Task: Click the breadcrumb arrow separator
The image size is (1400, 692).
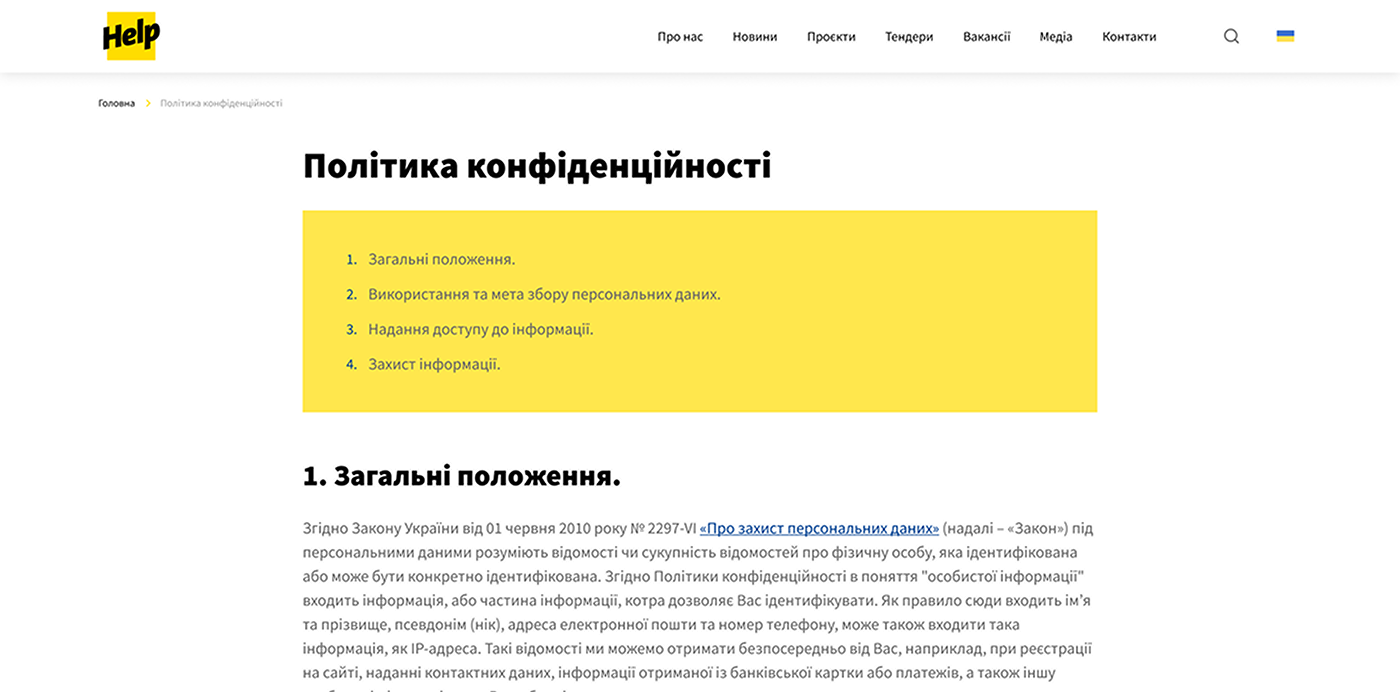Action: (148, 103)
